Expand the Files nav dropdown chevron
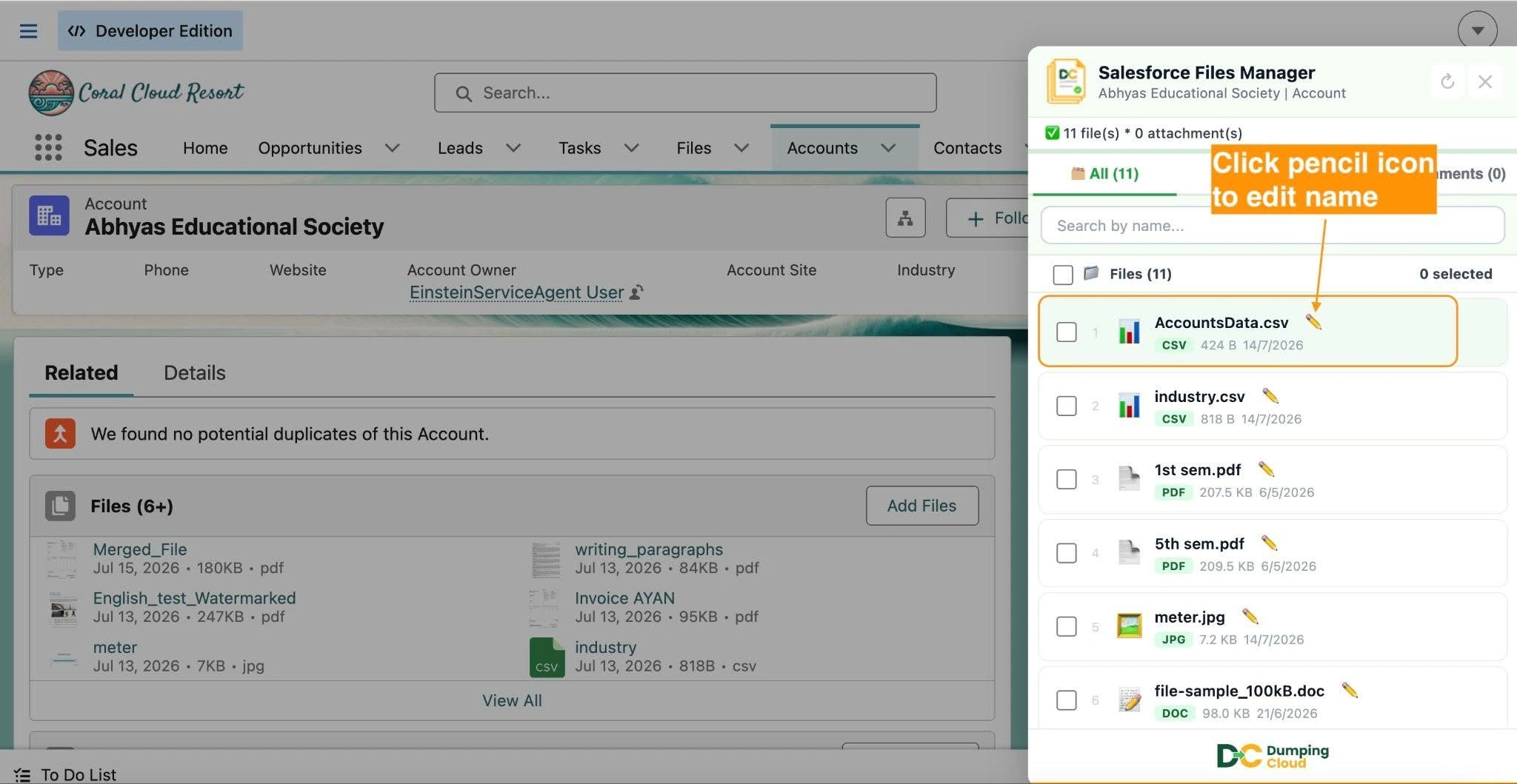The width and height of the screenshot is (1517, 784). tap(741, 148)
